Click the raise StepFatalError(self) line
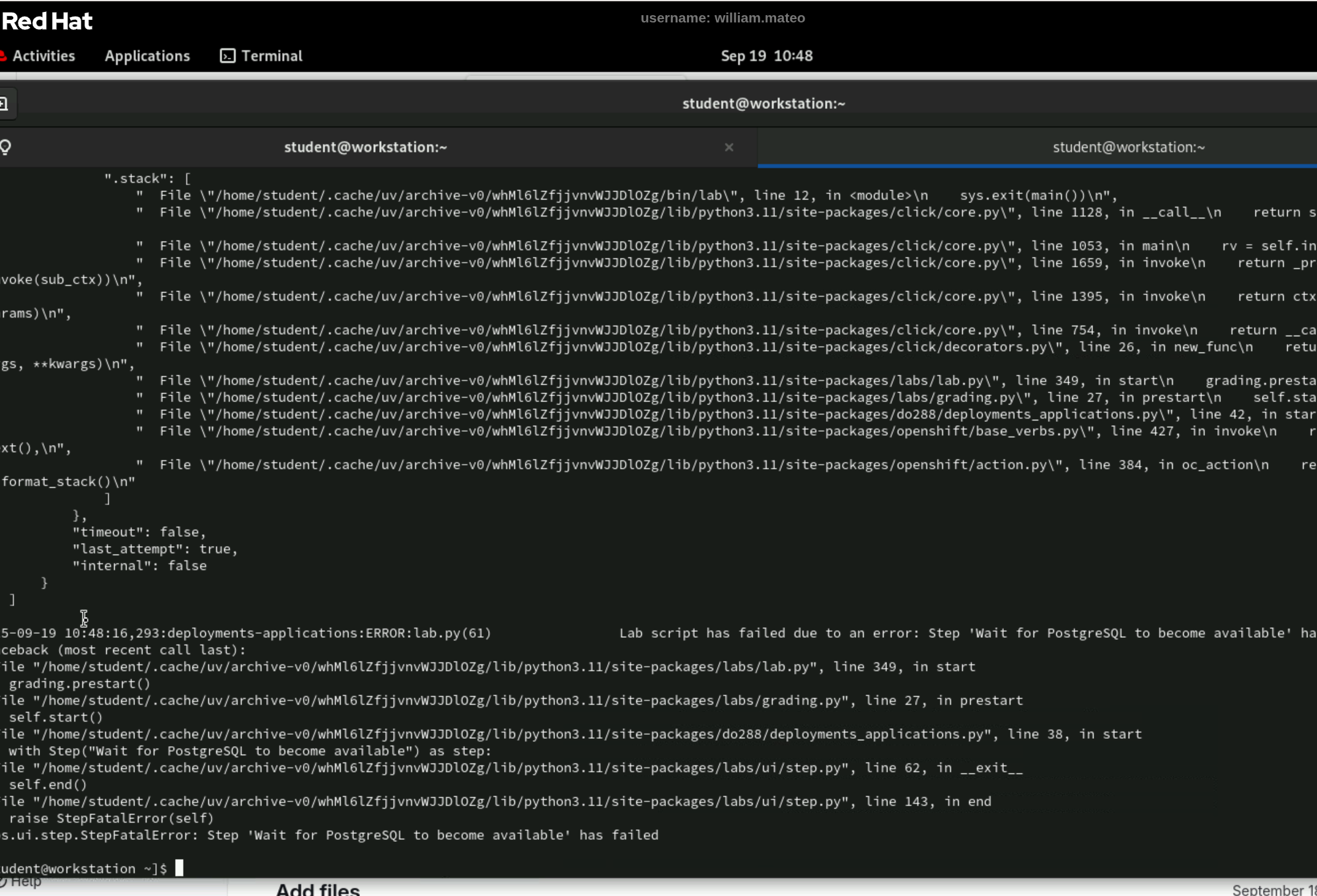Screen dimensions: 1317x896 point(111,818)
